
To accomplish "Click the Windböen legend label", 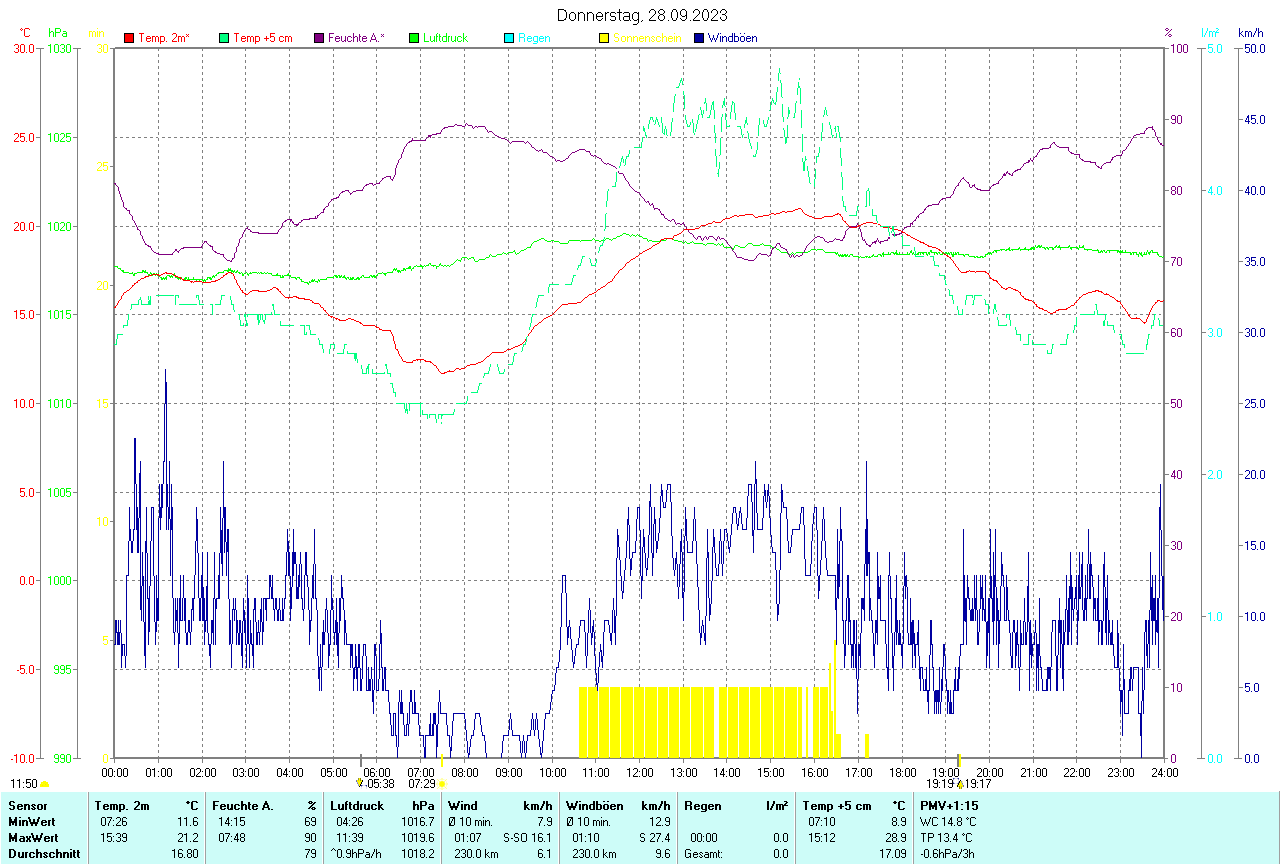I will point(732,38).
